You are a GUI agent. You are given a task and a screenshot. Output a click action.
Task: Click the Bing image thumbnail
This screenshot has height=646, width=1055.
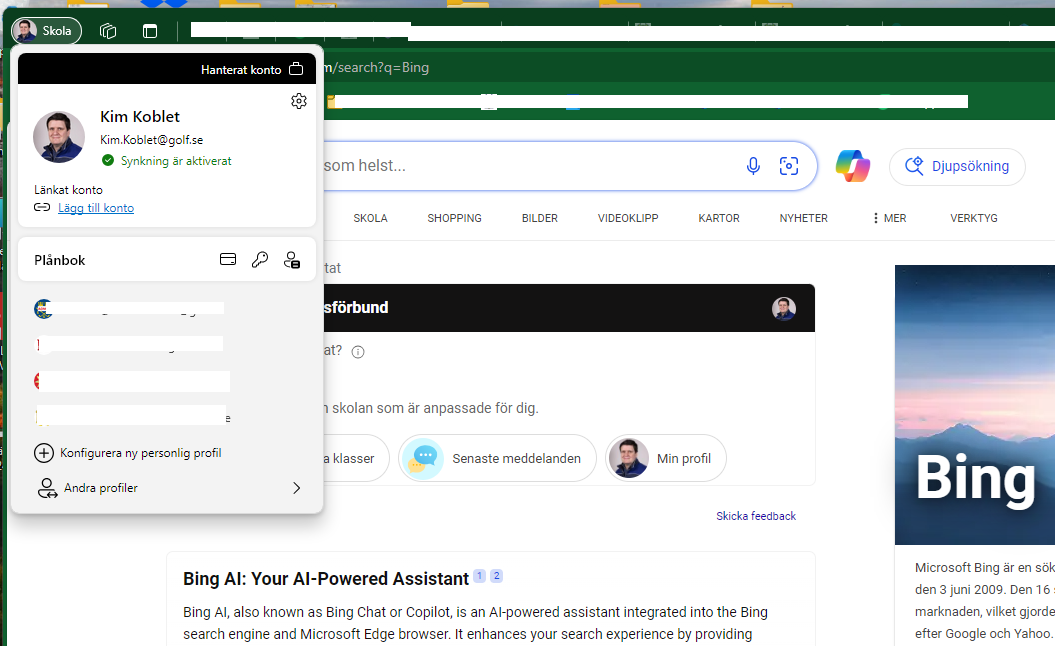pos(975,404)
